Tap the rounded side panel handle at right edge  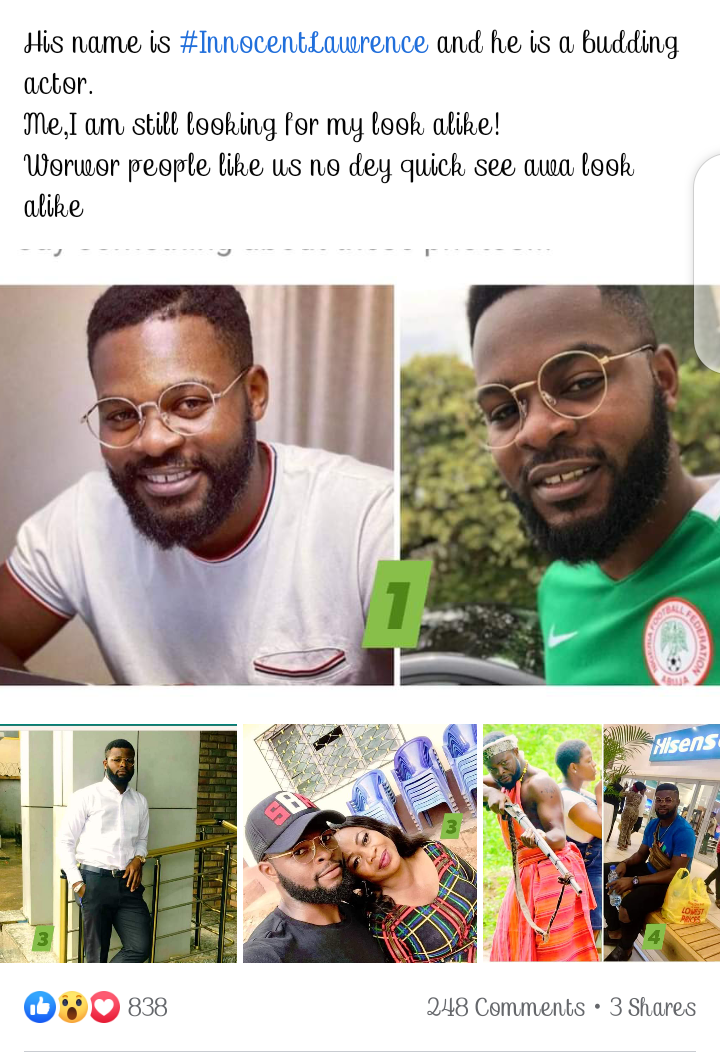707,263
